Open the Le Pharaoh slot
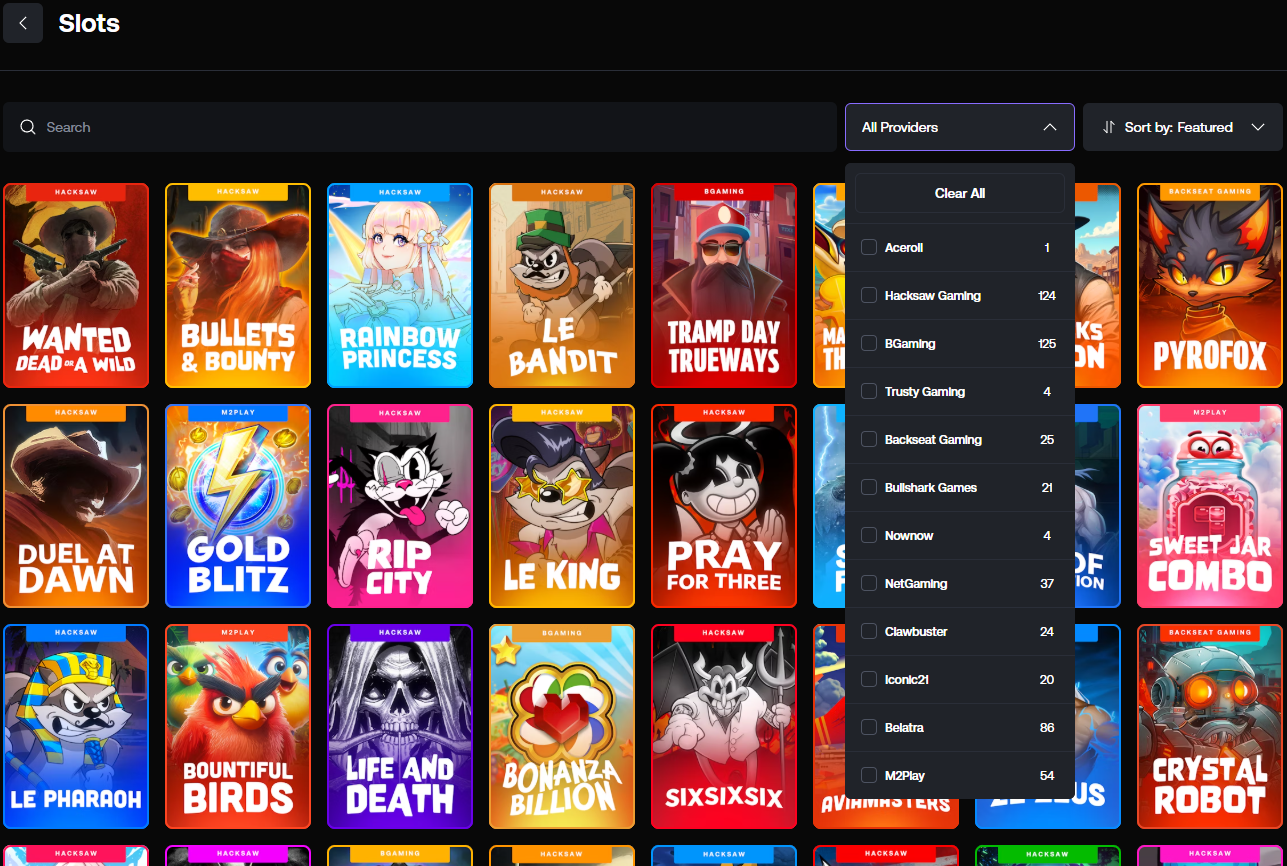 click(76, 727)
